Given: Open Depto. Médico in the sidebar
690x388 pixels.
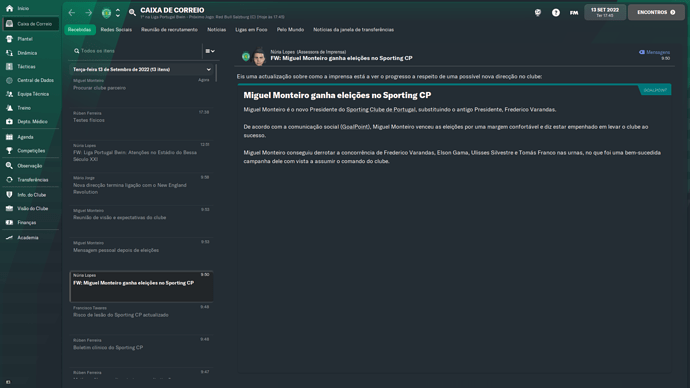Looking at the screenshot, I should click(x=30, y=121).
